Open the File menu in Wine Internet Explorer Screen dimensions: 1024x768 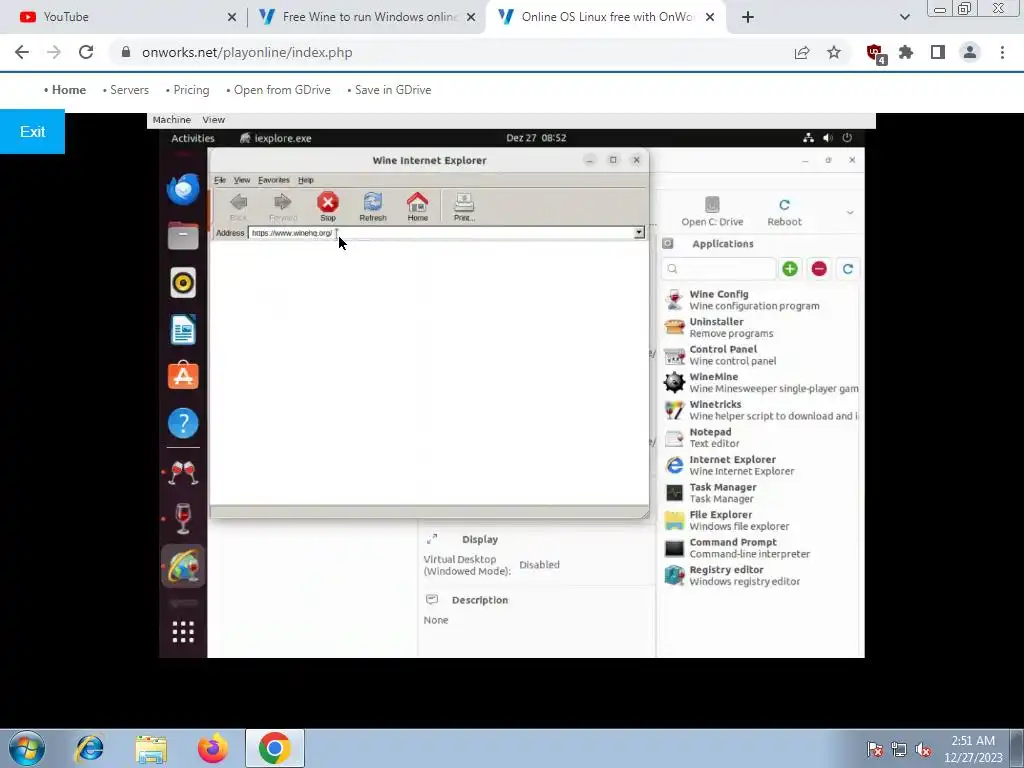tap(220, 180)
